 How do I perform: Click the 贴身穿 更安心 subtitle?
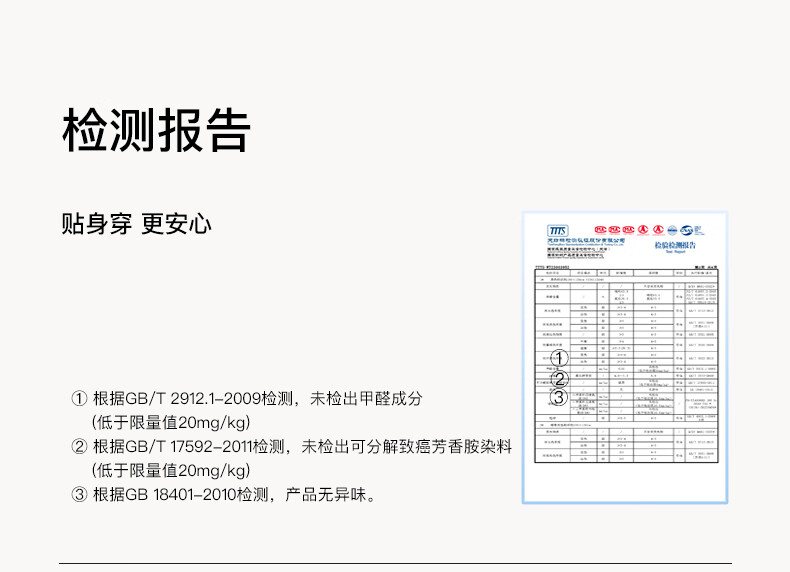coord(136,224)
